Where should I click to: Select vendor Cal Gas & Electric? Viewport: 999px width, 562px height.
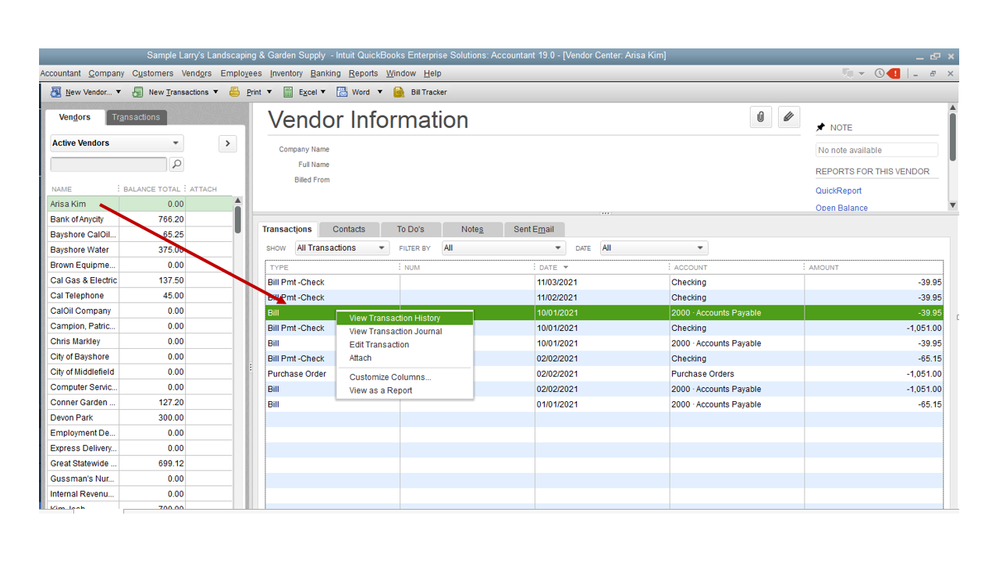pos(140,280)
